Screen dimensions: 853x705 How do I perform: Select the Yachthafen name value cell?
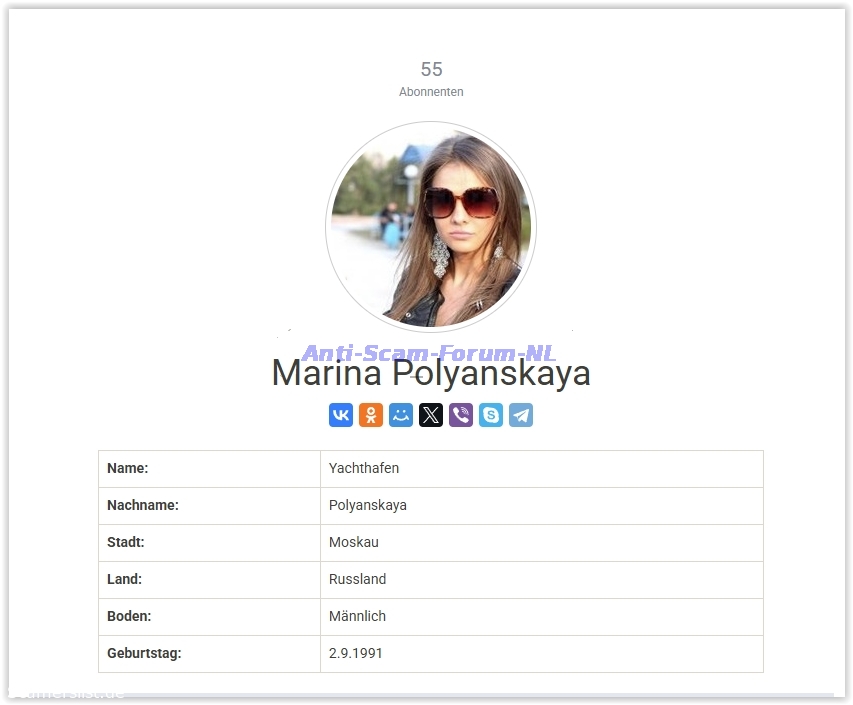pyautogui.click(x=364, y=468)
